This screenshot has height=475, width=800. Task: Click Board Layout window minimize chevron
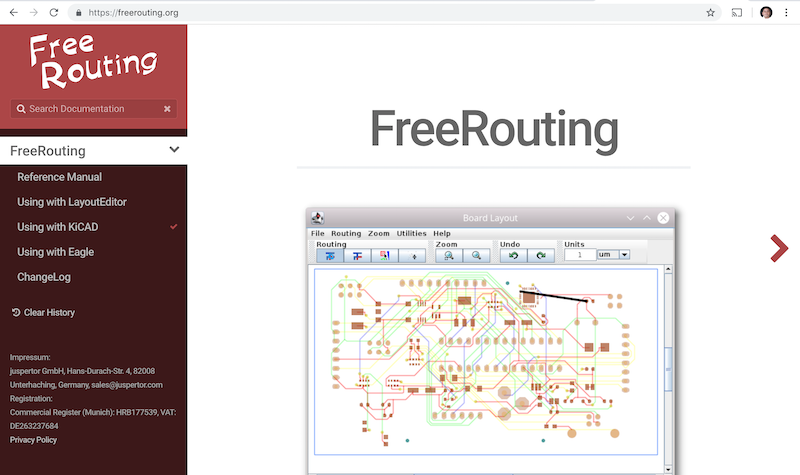pos(631,218)
